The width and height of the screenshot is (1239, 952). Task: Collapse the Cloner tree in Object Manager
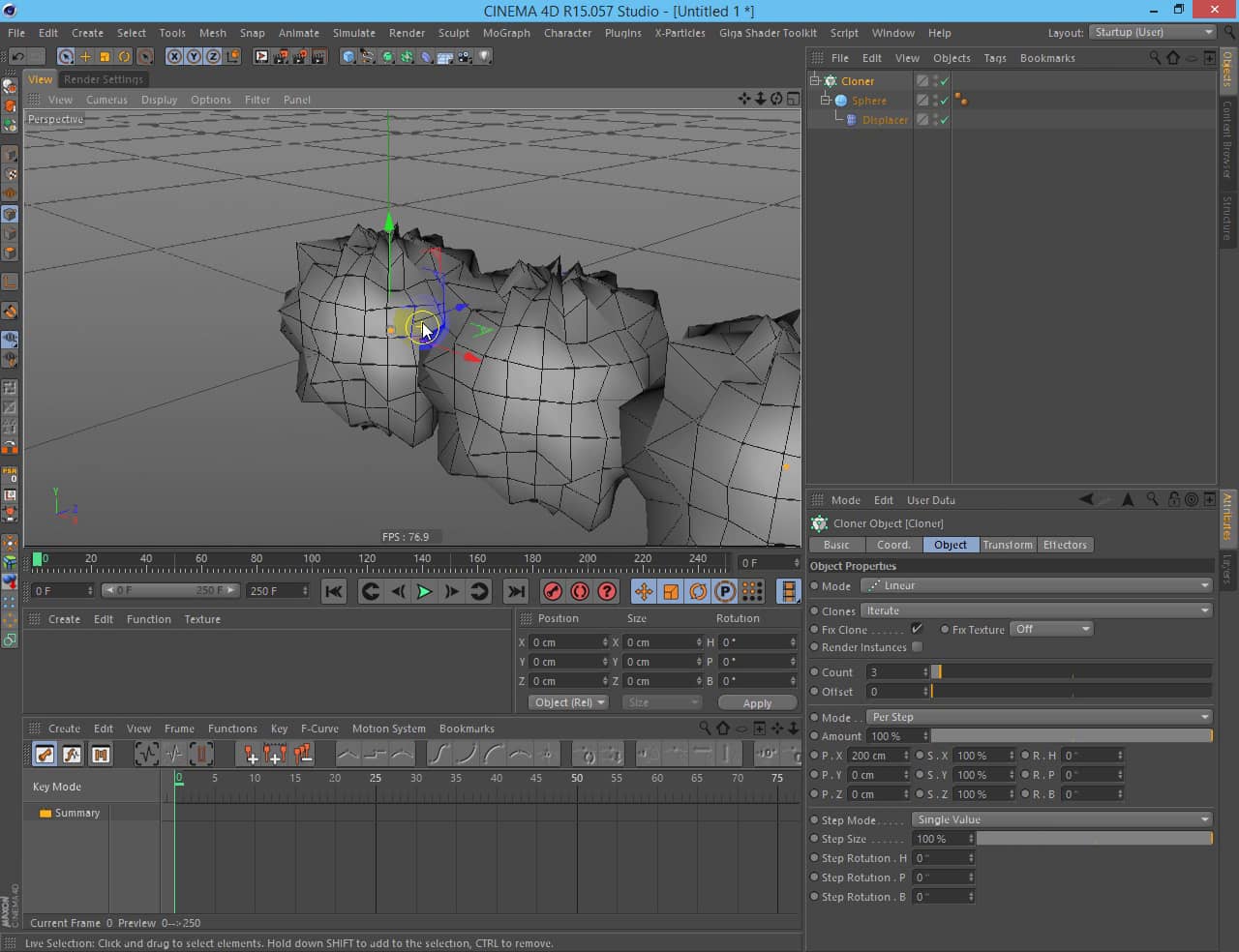(x=815, y=81)
